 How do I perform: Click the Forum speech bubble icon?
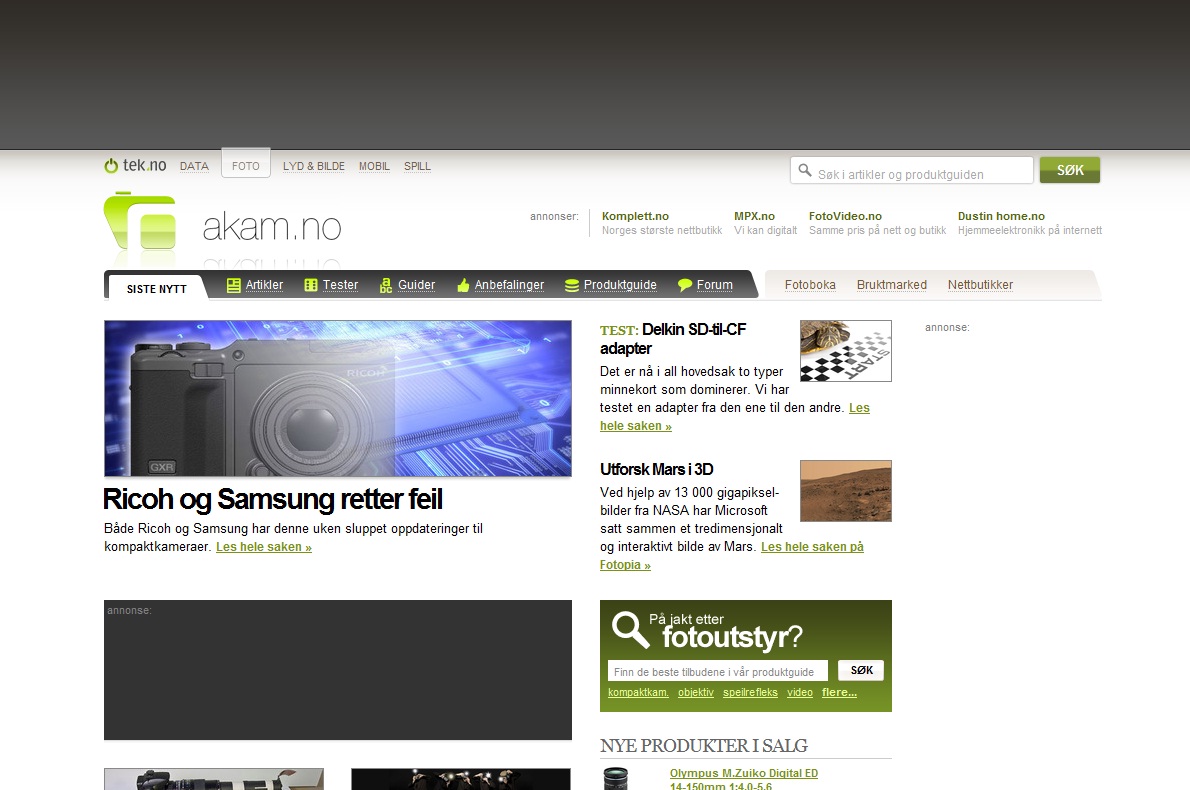coord(685,285)
